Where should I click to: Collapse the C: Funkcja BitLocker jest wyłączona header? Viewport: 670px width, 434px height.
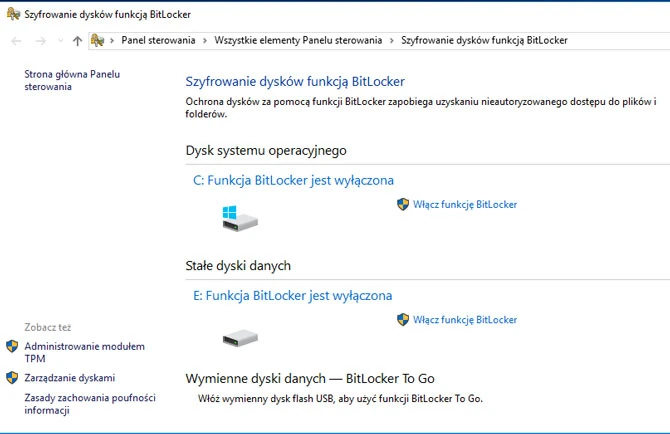click(293, 180)
